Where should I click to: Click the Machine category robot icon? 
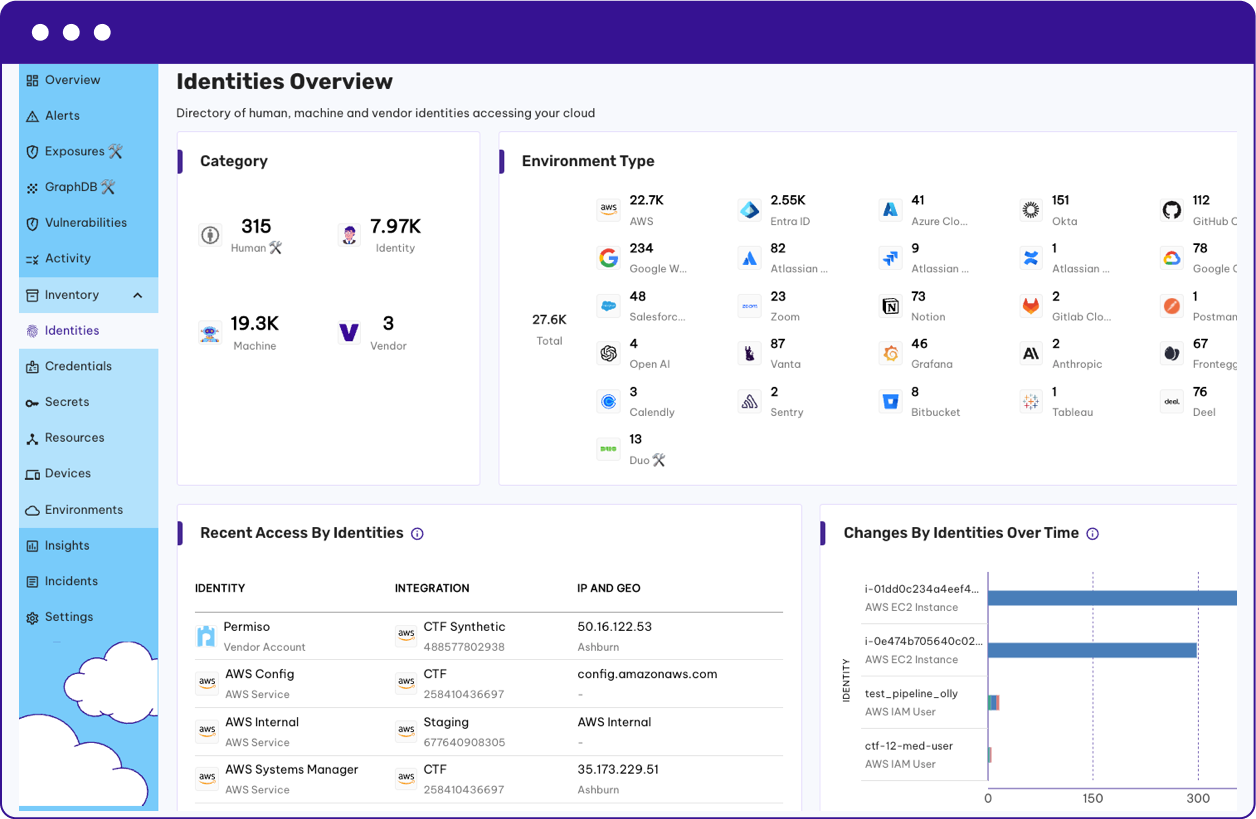(x=209, y=334)
